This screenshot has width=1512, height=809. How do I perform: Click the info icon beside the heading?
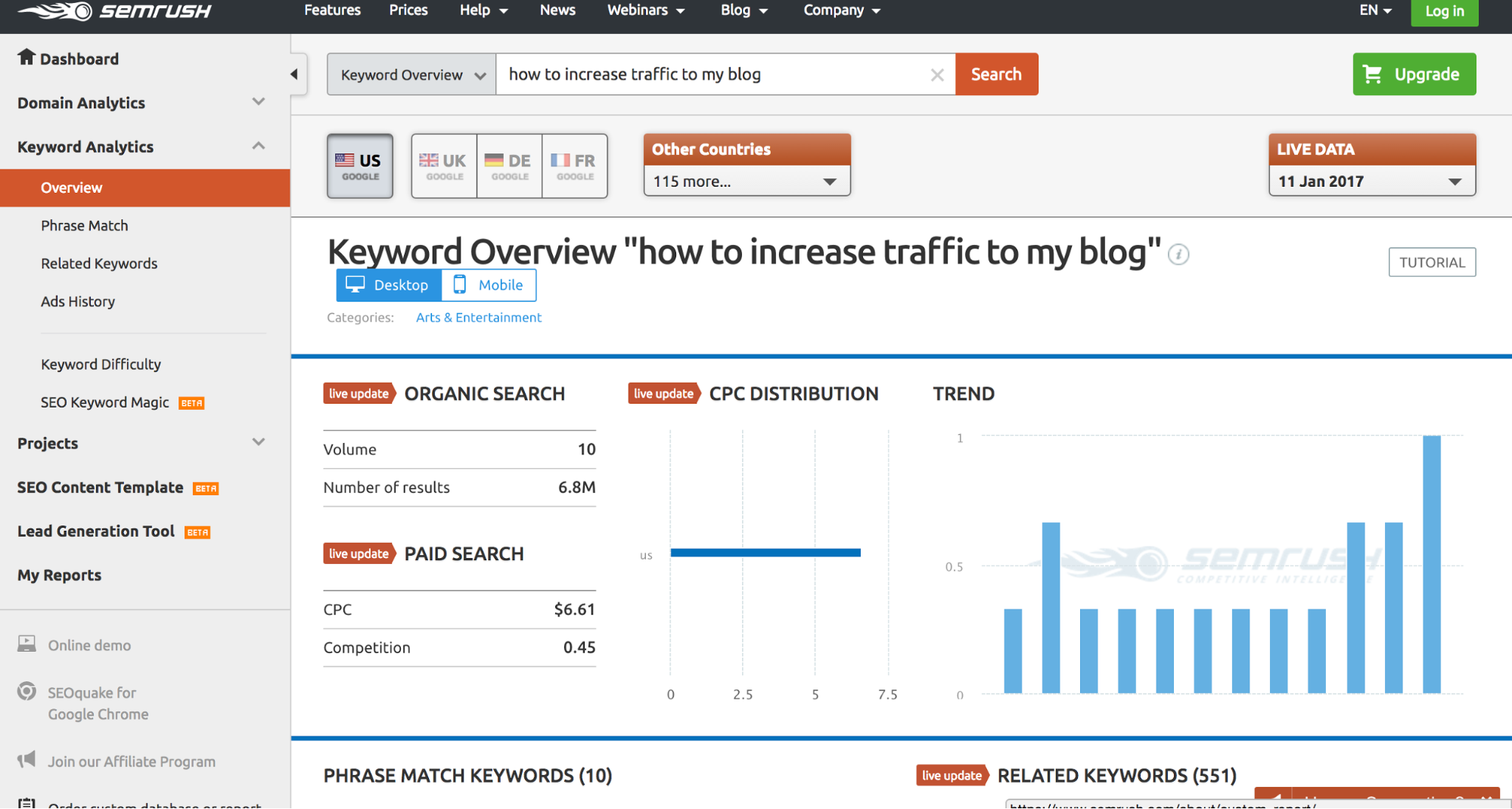(x=1178, y=255)
